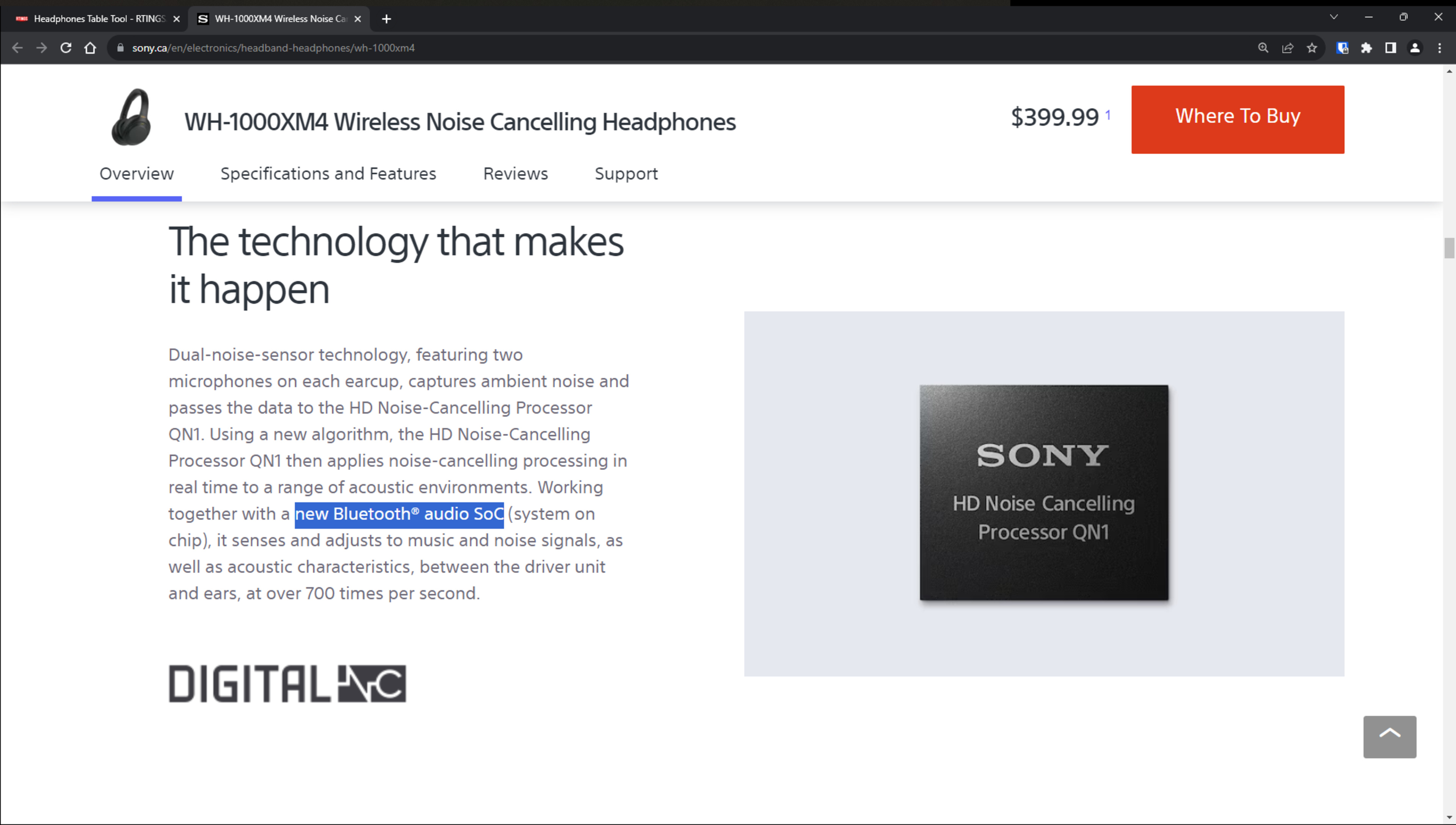
Task: Open the Reviews section link
Action: tap(515, 174)
